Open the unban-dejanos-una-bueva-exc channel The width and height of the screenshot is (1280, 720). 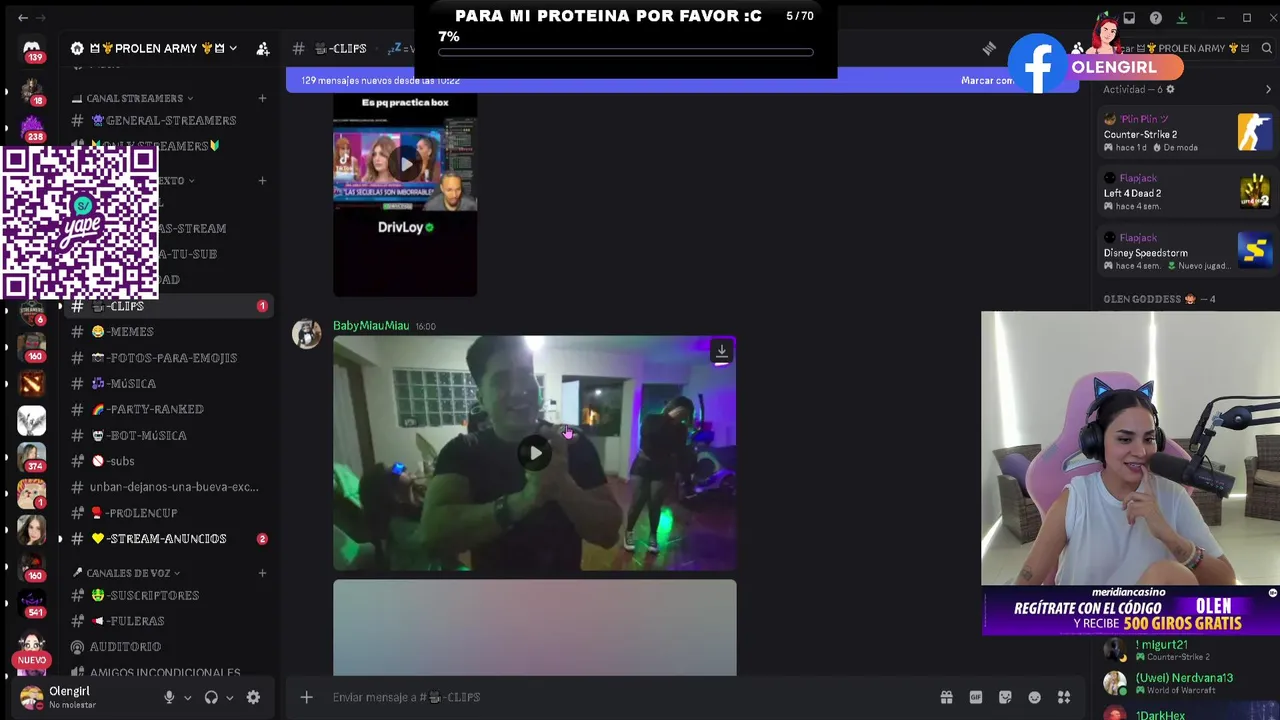tap(169, 487)
